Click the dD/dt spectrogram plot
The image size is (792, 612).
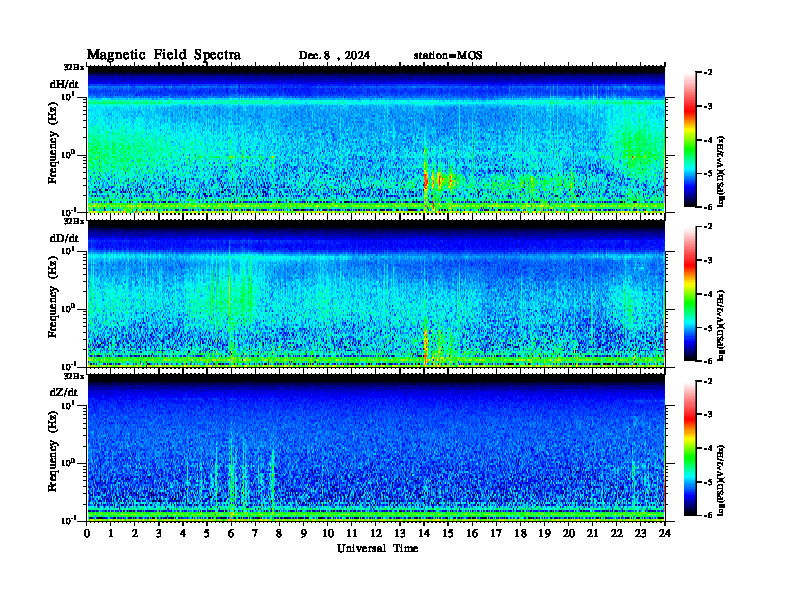376,294
